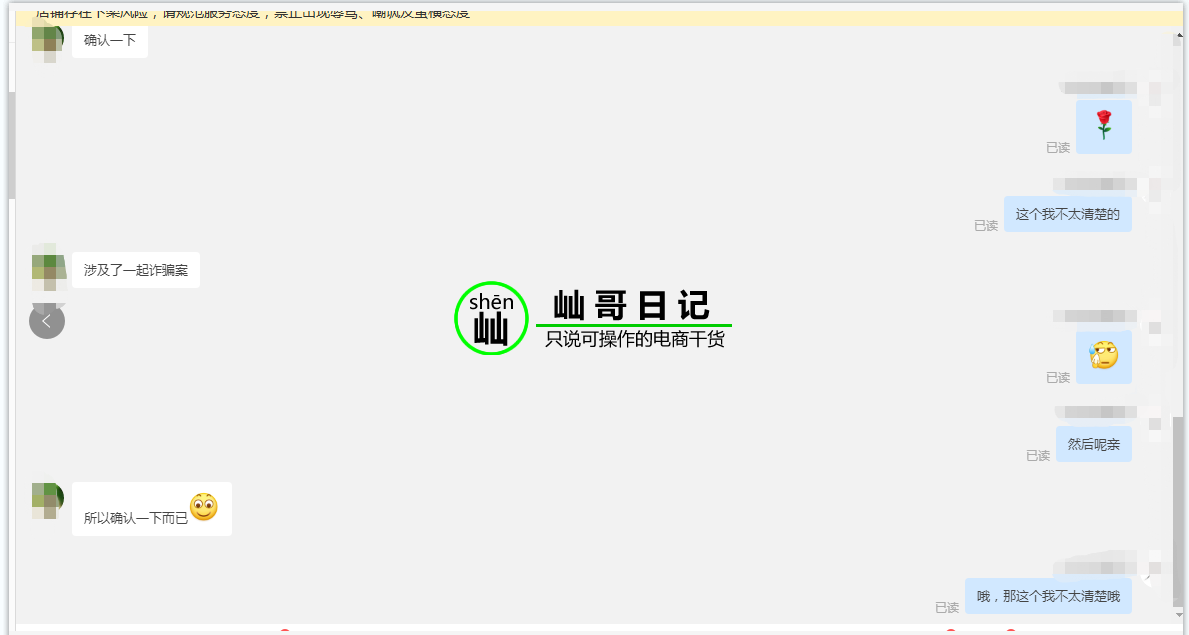Image resolution: width=1189 pixels, height=635 pixels.
Task: Select the 所以确认一下而已 message text
Action: tap(136, 518)
